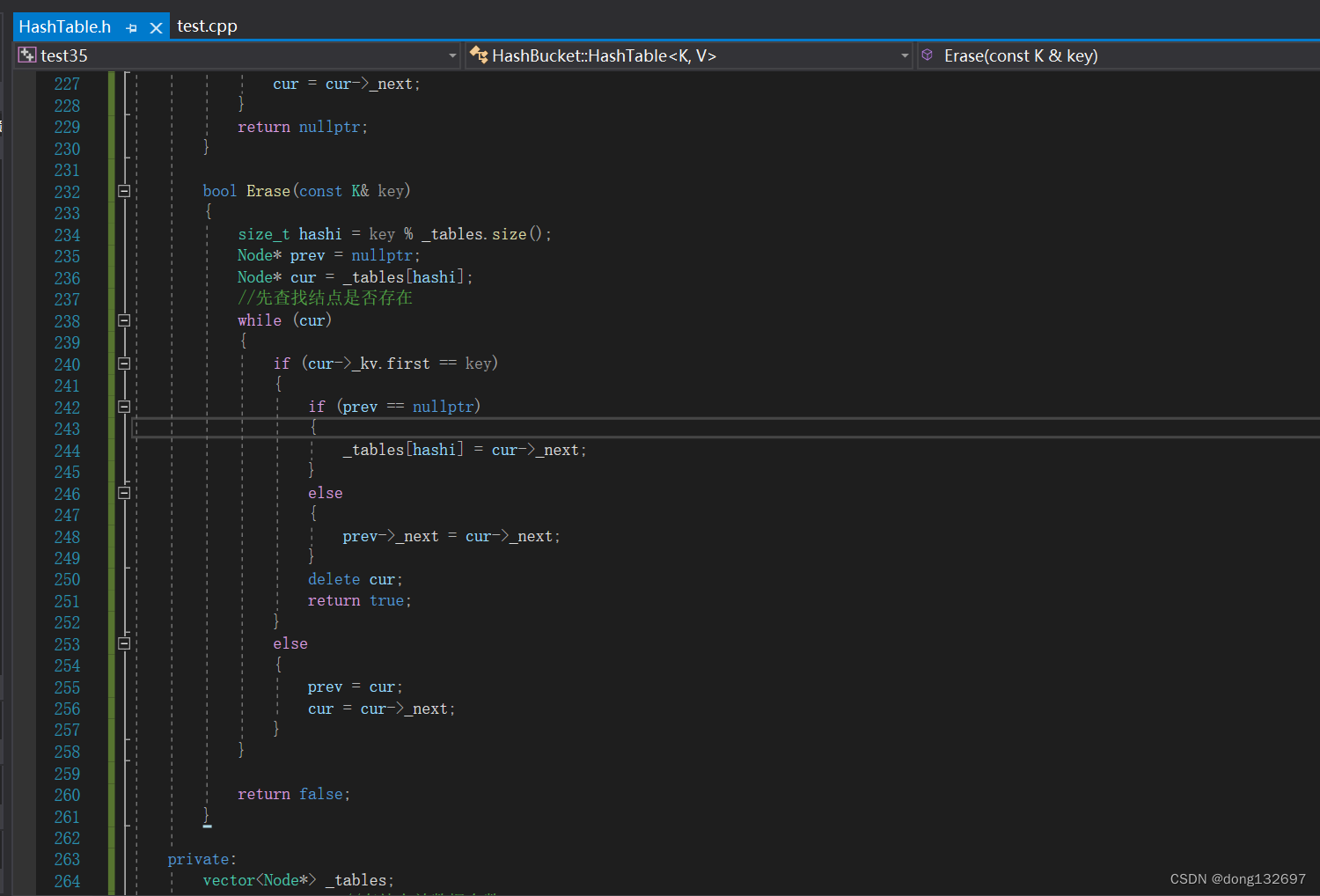Collapse the if (prev == nullptr) block at line 242
The width and height of the screenshot is (1320, 896).
tap(124, 407)
